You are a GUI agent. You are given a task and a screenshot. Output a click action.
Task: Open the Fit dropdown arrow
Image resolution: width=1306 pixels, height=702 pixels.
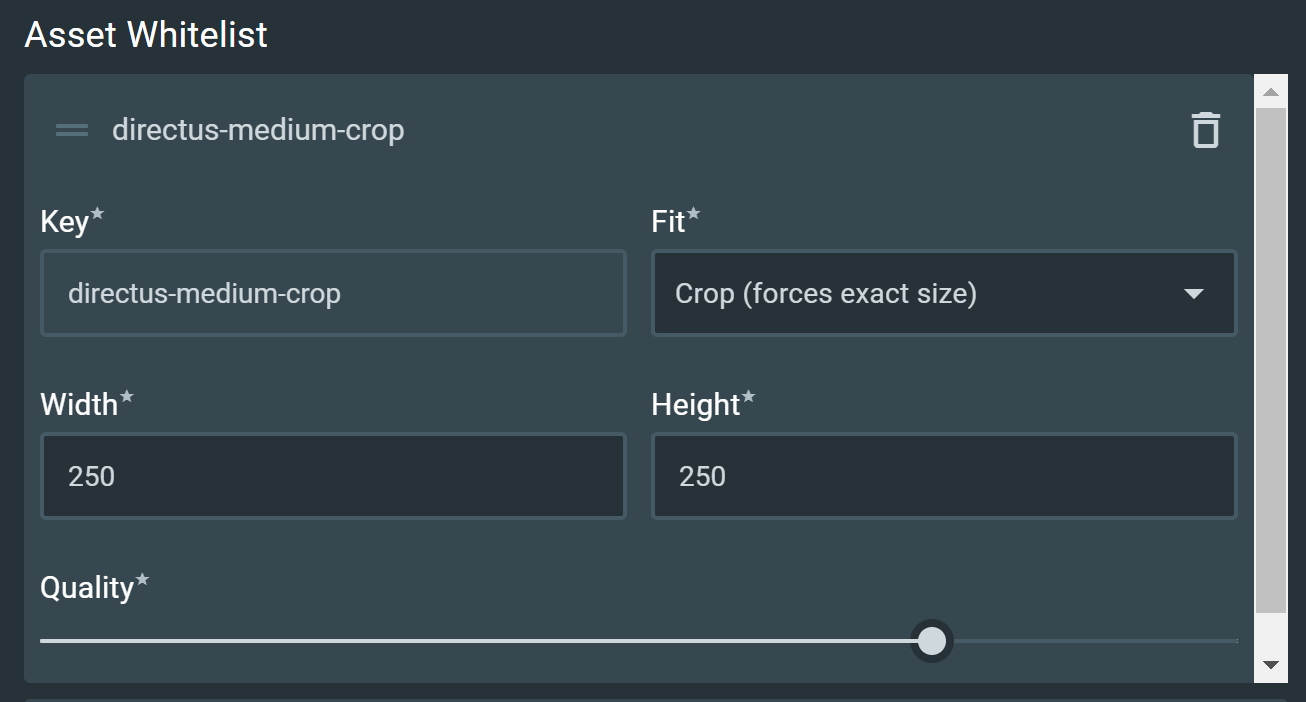[x=1193, y=294]
